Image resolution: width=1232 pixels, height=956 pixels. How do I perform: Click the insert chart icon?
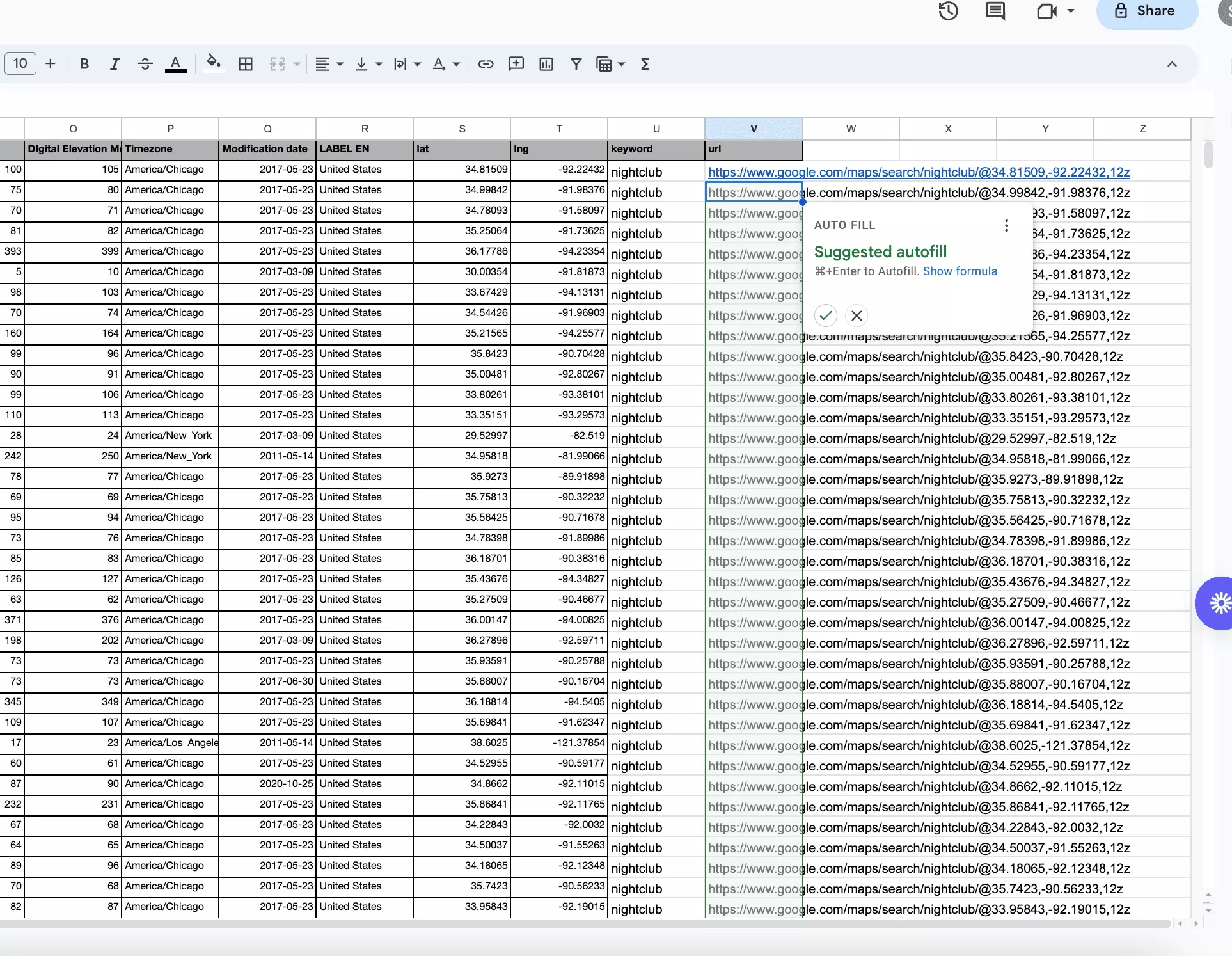click(546, 64)
